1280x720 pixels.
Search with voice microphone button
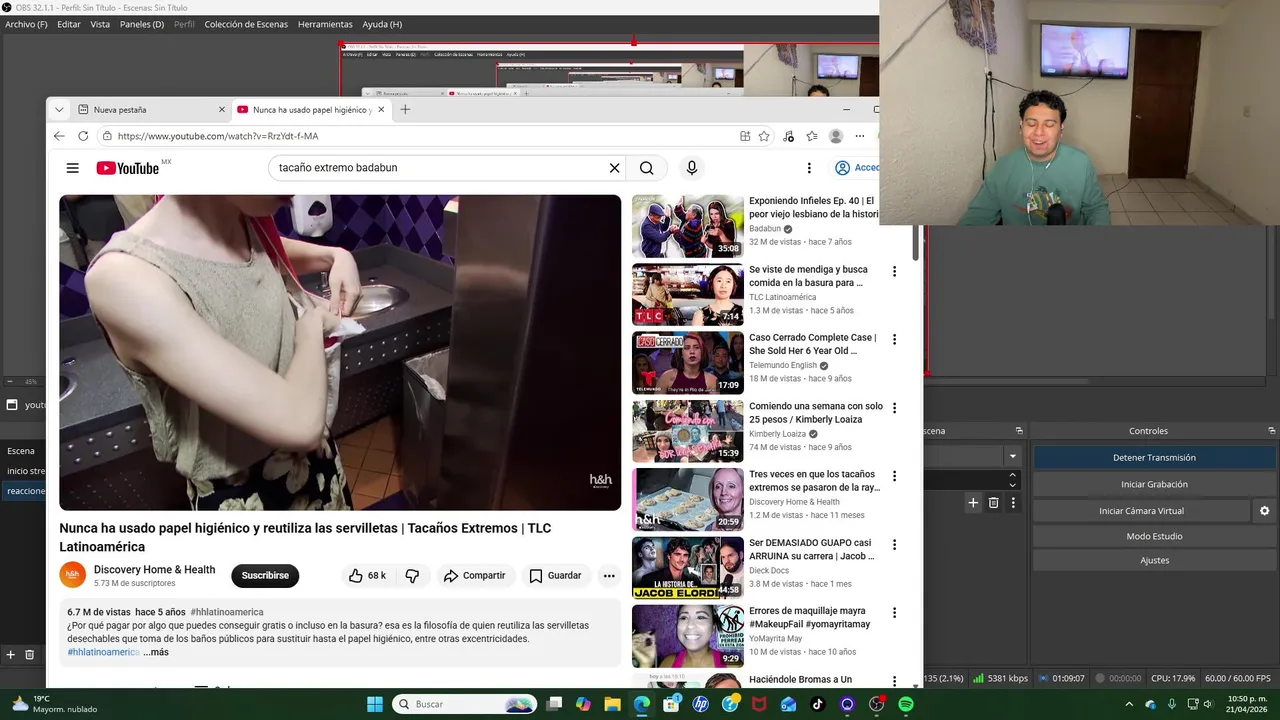point(691,168)
